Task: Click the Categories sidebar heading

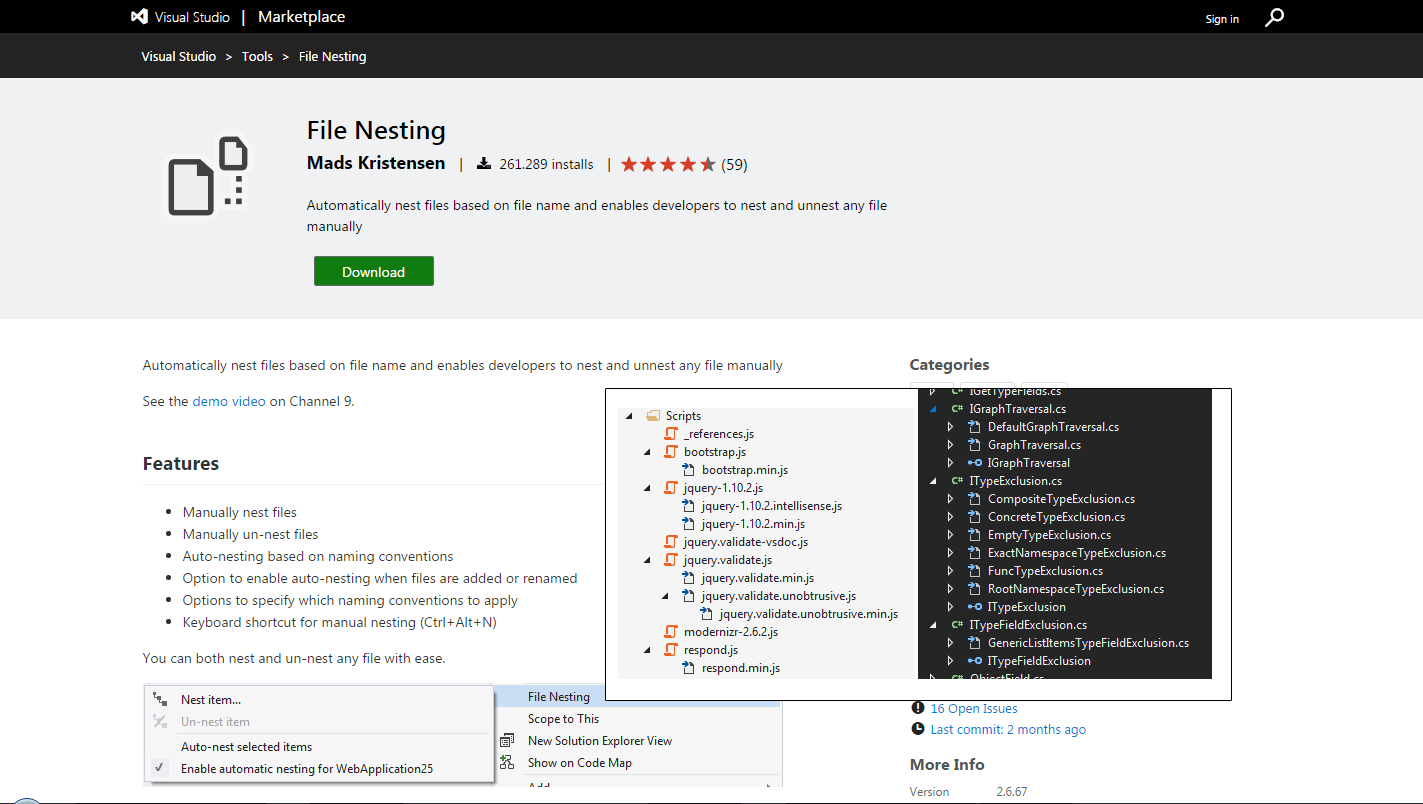Action: point(949,365)
